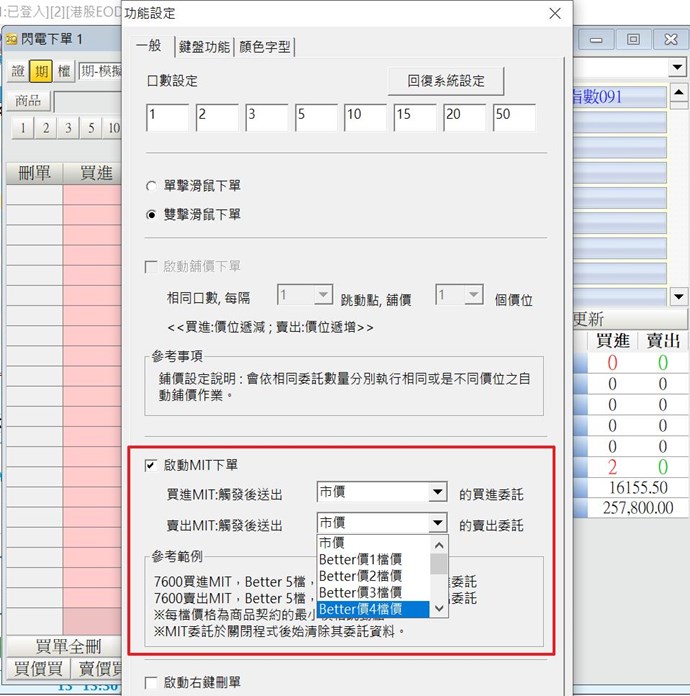
Task: Click the 閃電下單 window title icon
Action: (12, 39)
